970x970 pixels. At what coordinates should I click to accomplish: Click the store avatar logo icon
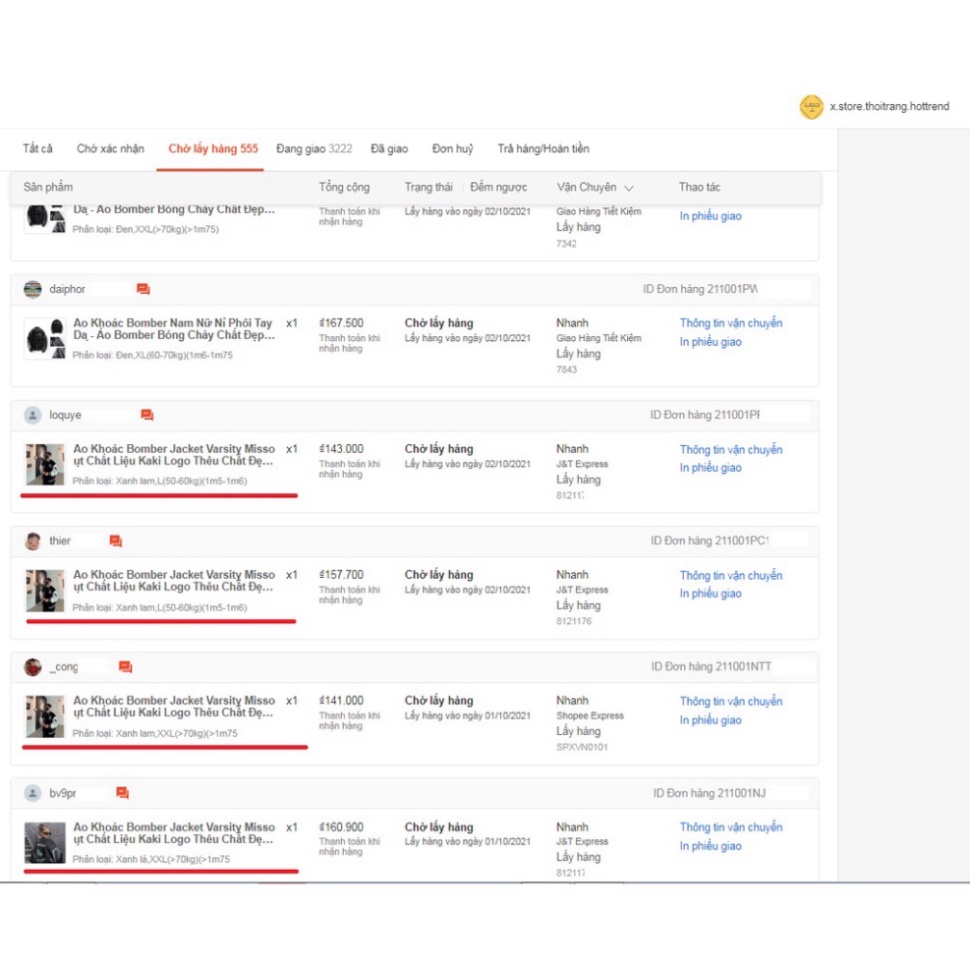pyautogui.click(x=811, y=106)
